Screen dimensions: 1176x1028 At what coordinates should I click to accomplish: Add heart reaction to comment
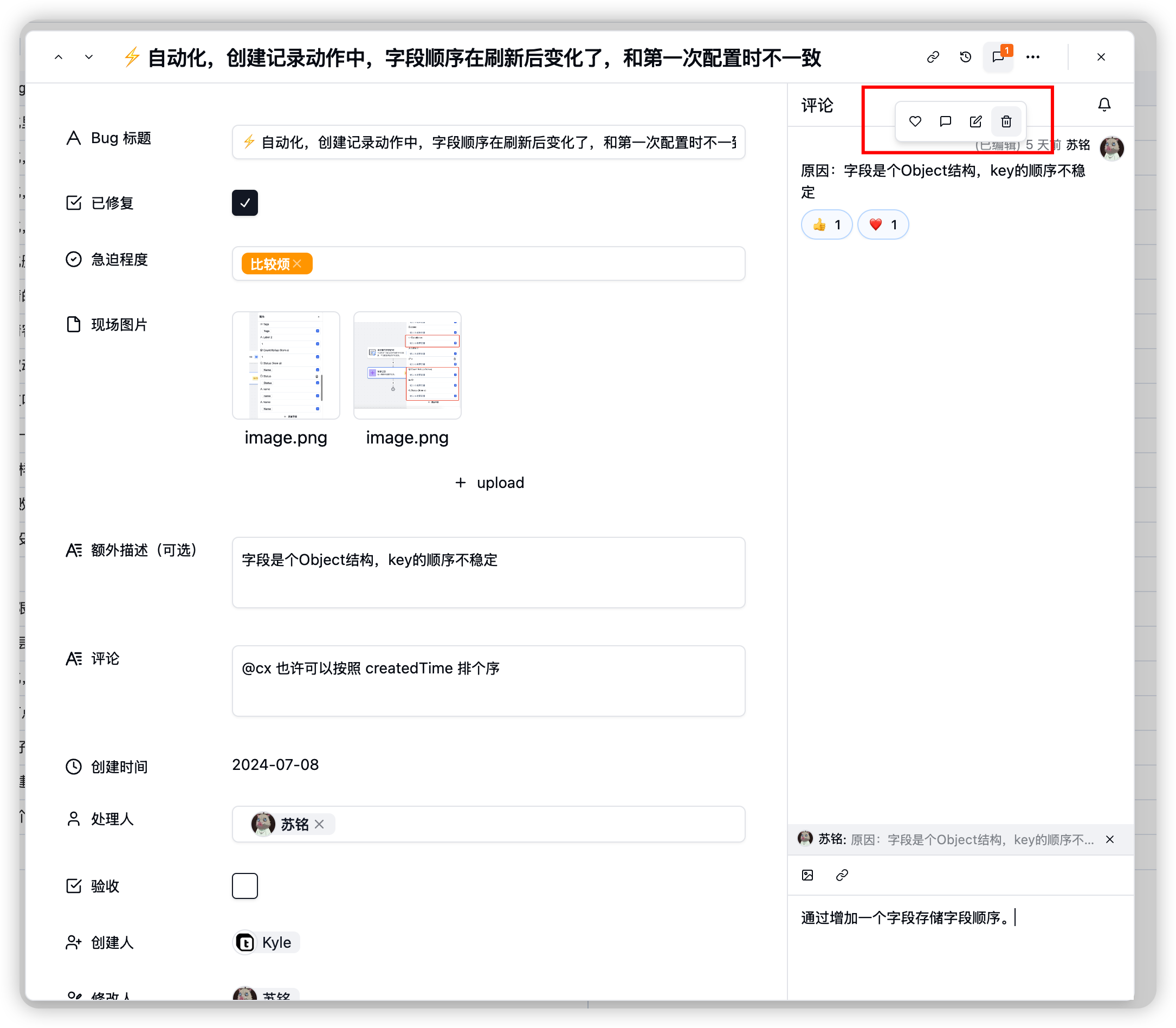point(915,121)
